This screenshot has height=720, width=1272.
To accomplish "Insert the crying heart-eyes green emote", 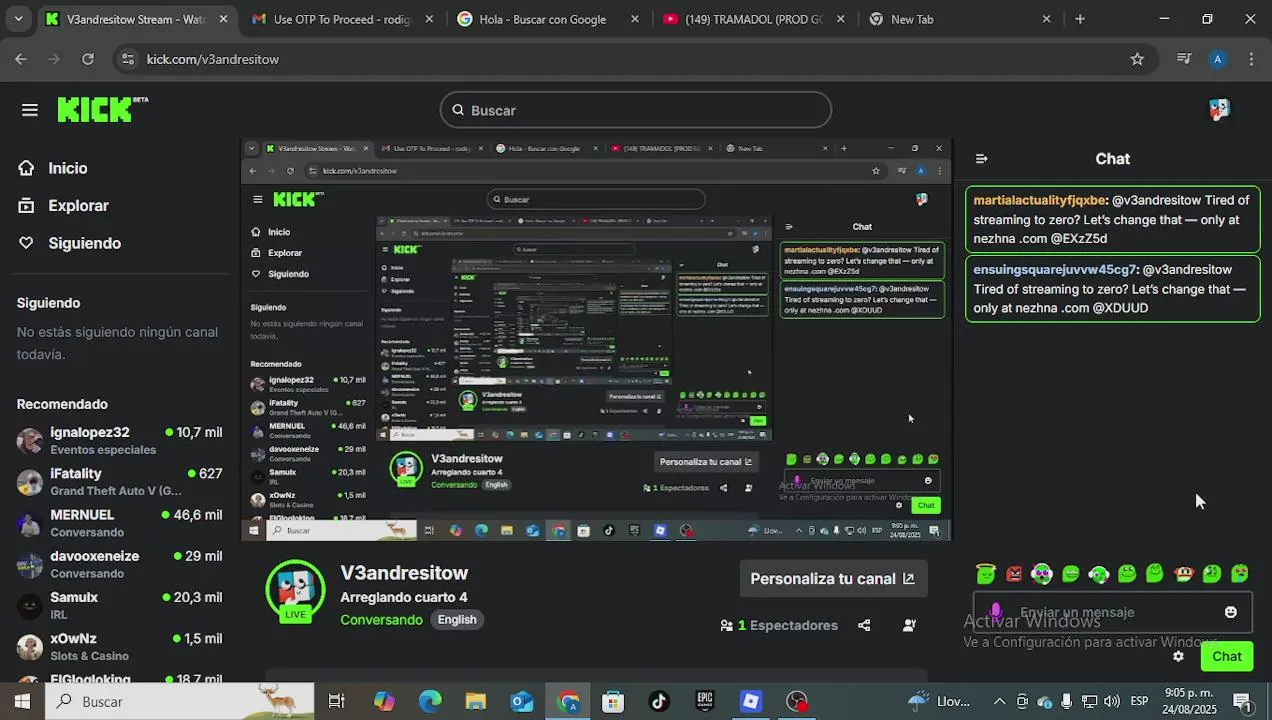I will click(1240, 574).
